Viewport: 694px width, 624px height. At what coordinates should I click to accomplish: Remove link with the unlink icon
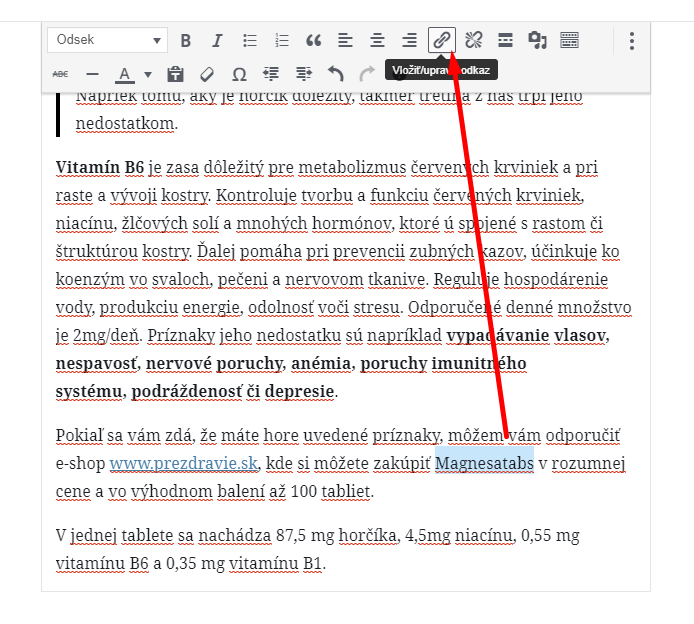tap(473, 40)
